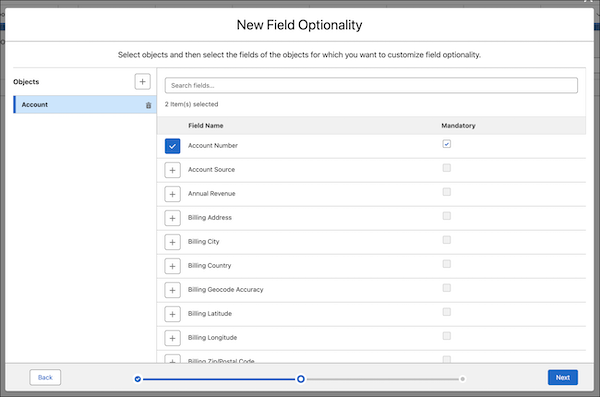This screenshot has height=397, width=600.
Task: Click the Back button
Action: point(45,377)
